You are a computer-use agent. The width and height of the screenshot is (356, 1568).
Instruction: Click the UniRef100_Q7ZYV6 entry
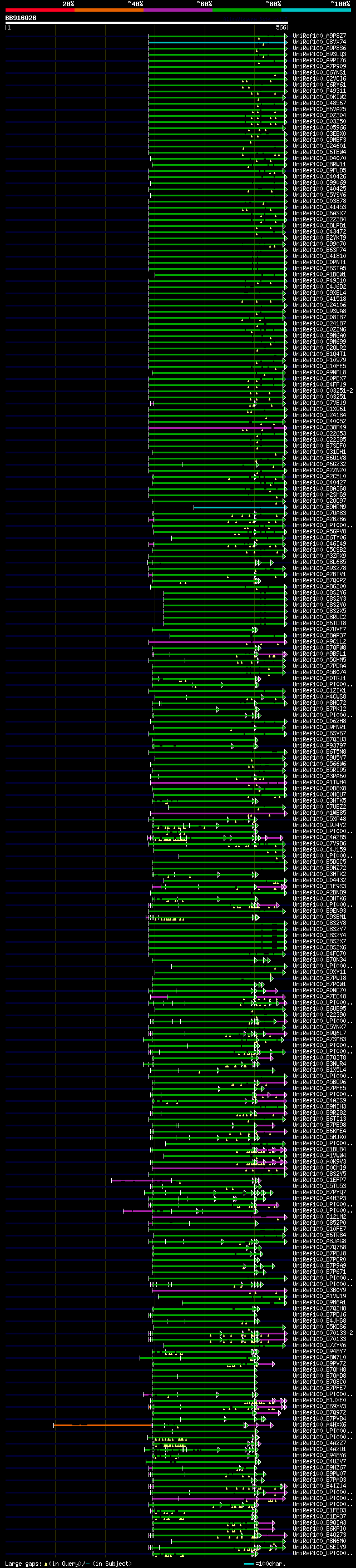[319, 1345]
